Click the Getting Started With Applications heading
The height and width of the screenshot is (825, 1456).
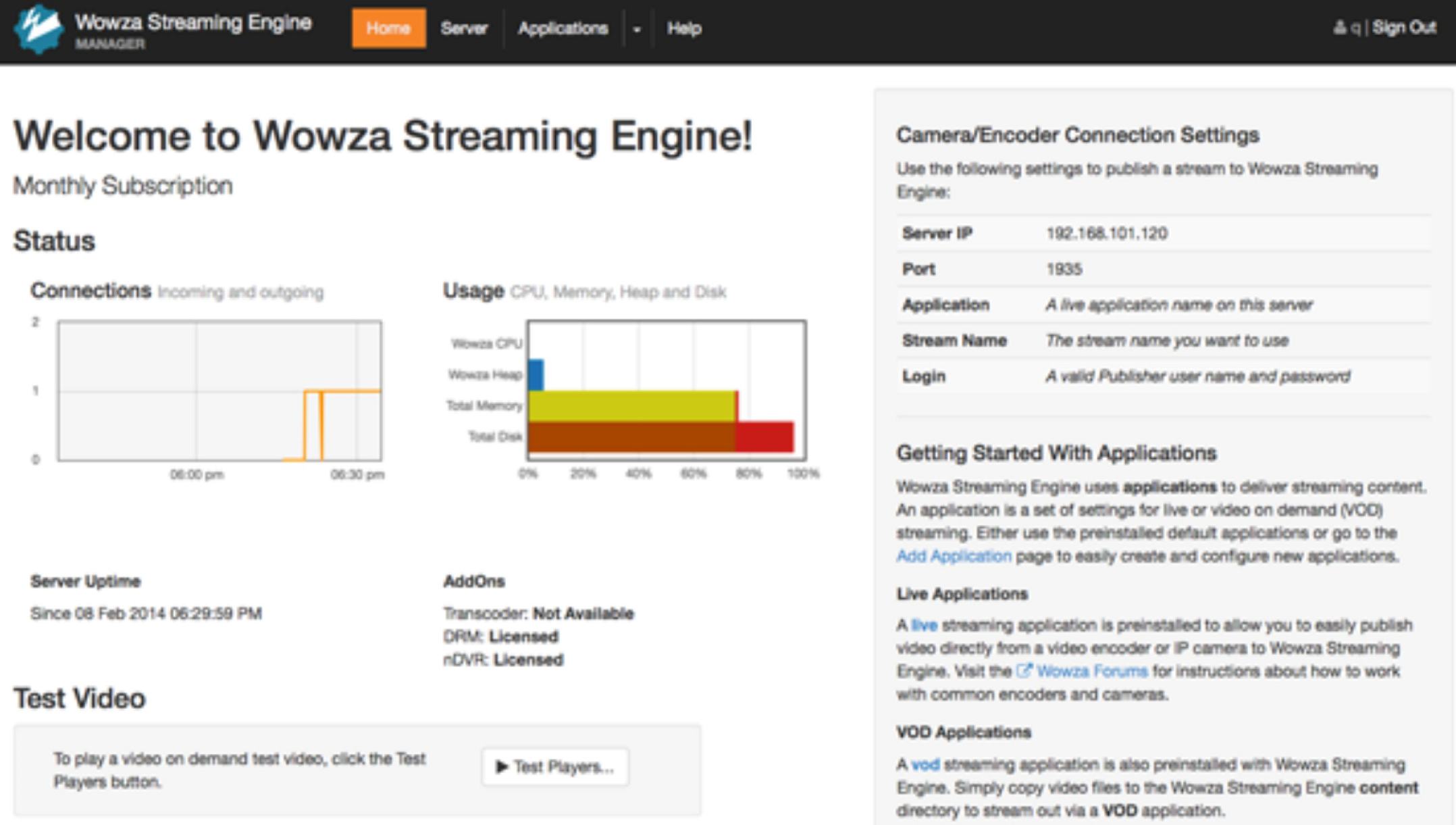[1056, 453]
